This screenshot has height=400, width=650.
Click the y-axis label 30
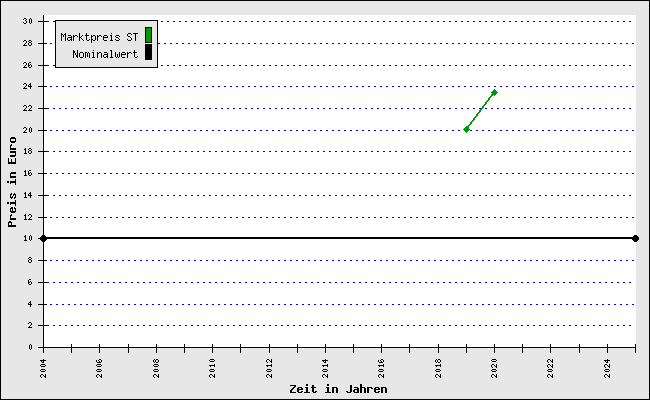click(x=28, y=21)
